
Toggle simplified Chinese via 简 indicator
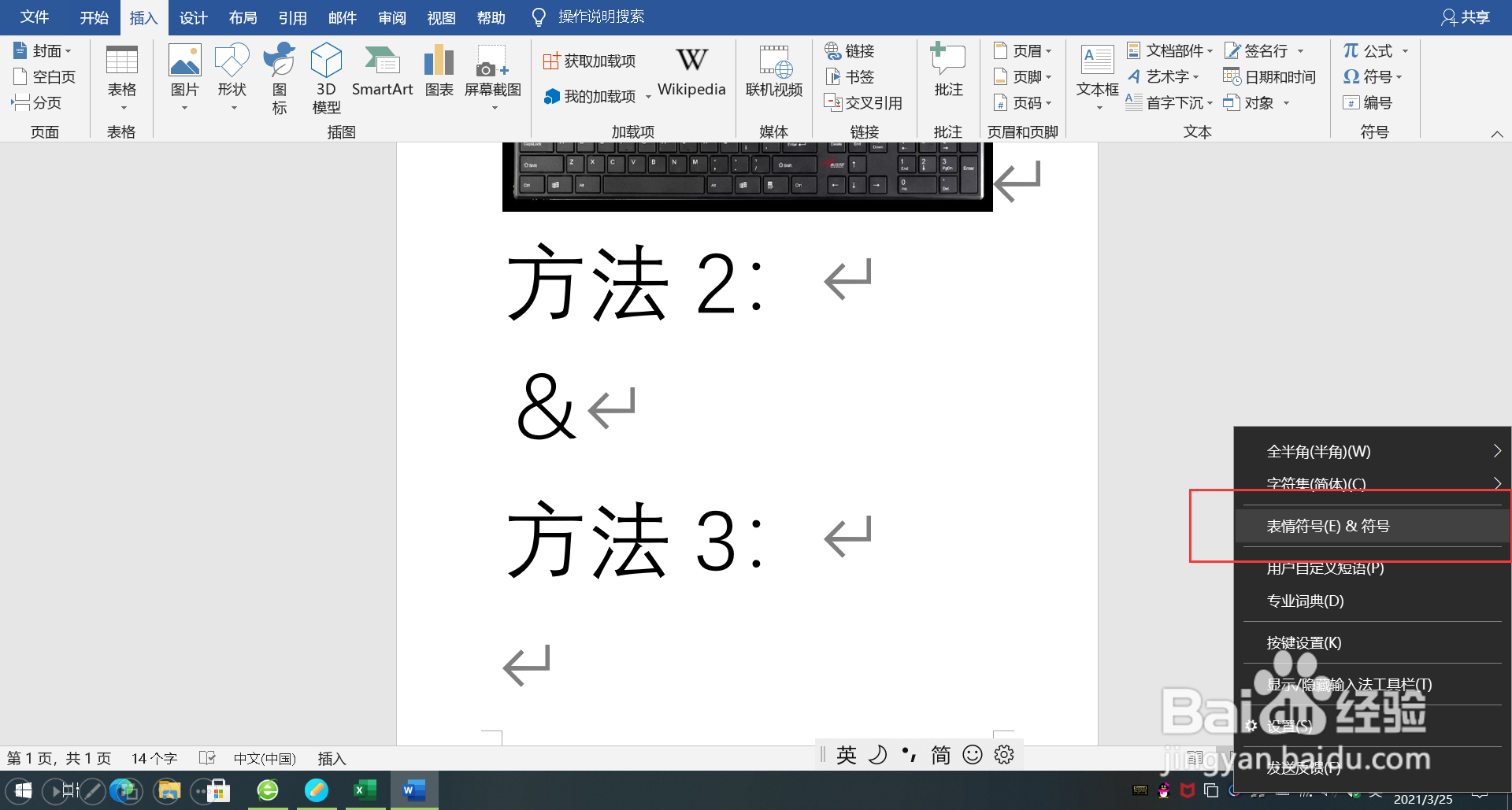(939, 754)
